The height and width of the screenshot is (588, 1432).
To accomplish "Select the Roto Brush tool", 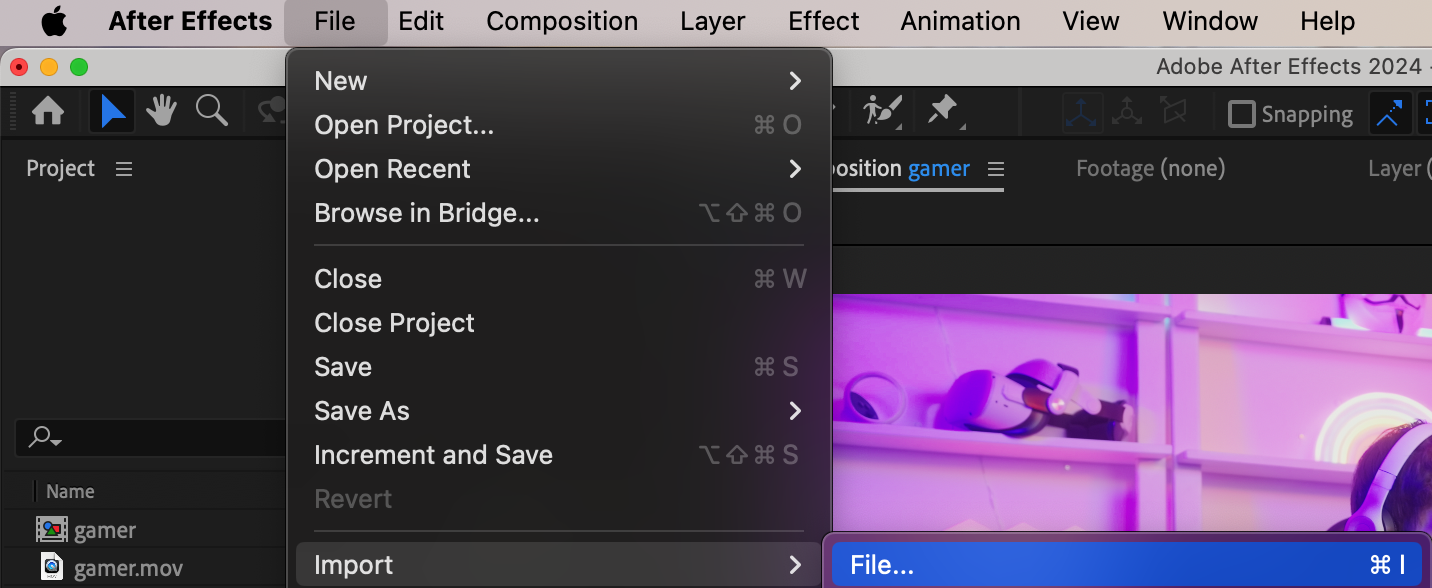I will (x=883, y=110).
